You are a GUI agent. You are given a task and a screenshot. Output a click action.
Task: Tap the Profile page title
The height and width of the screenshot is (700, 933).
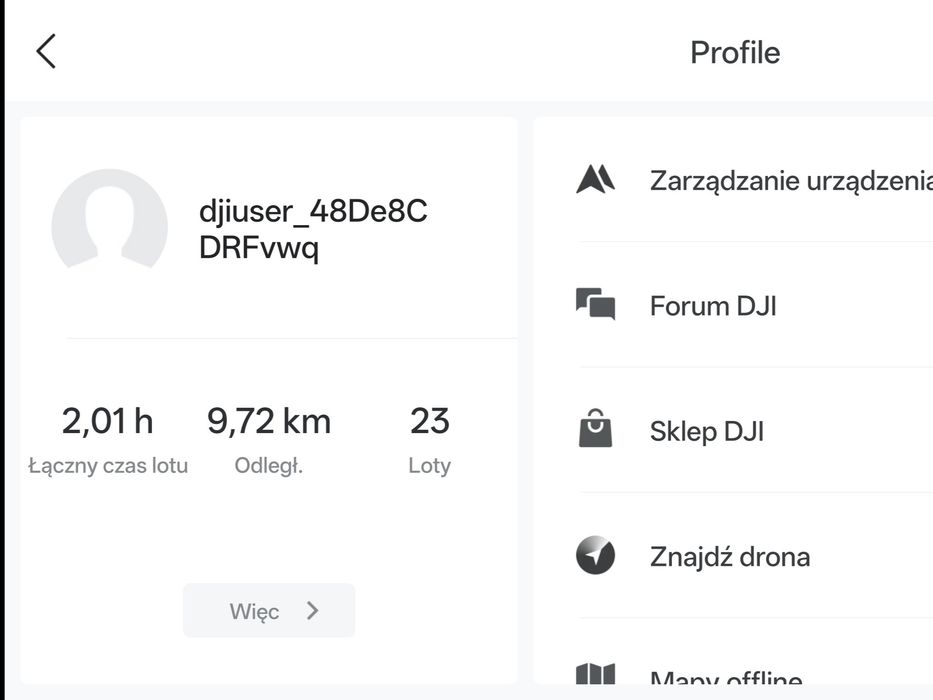[735, 52]
